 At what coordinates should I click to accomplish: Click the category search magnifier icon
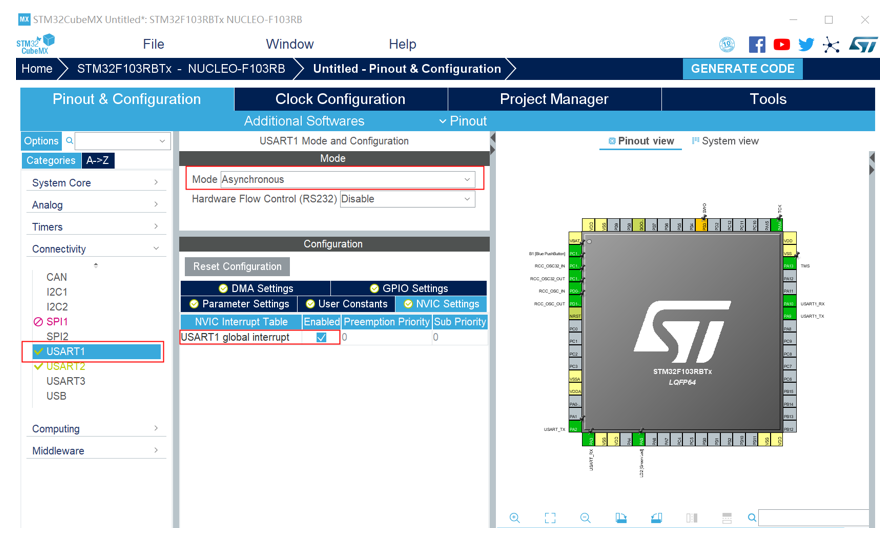pyautogui.click(x=69, y=140)
